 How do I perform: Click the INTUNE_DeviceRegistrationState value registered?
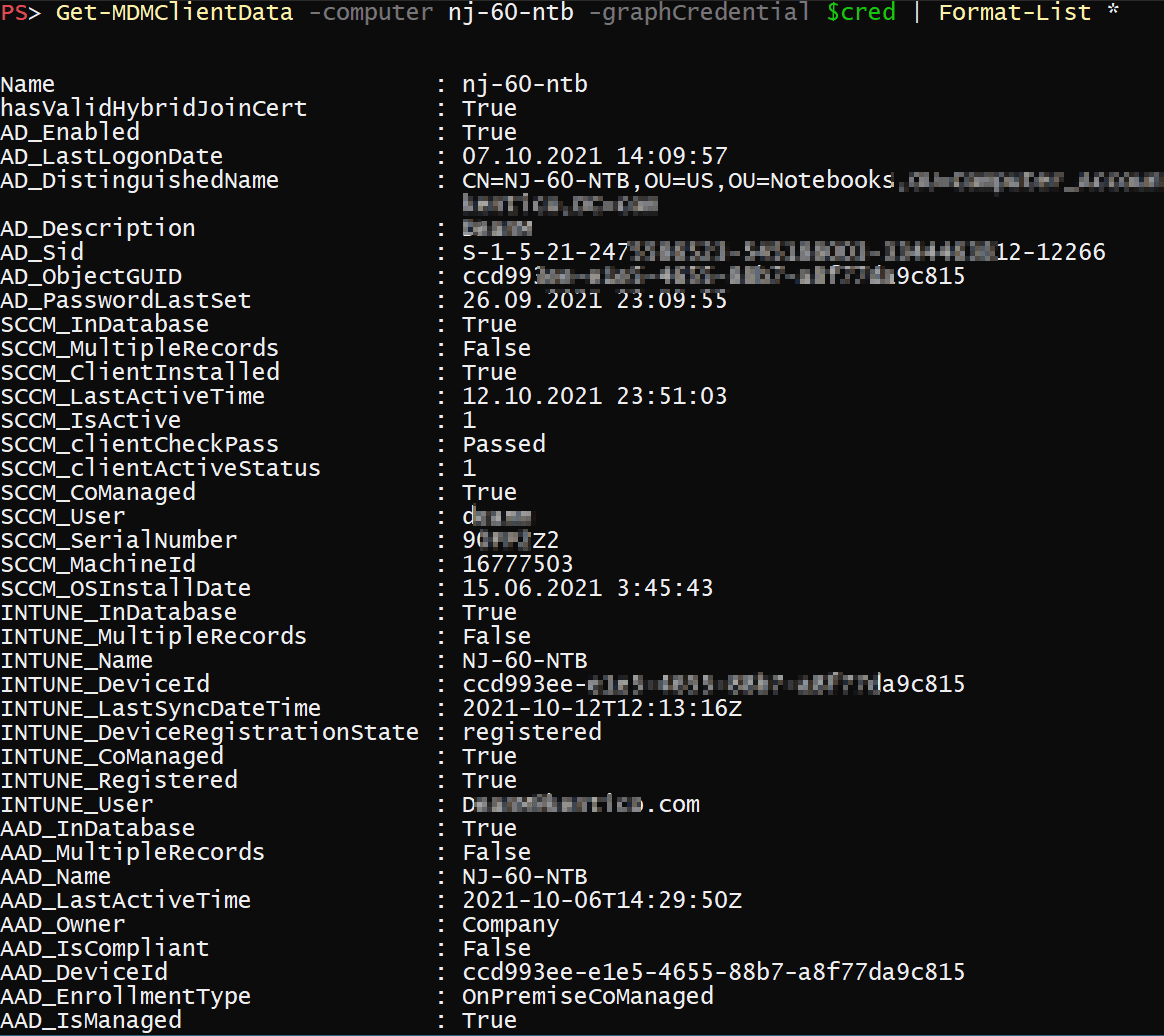pyautogui.click(x=531, y=732)
